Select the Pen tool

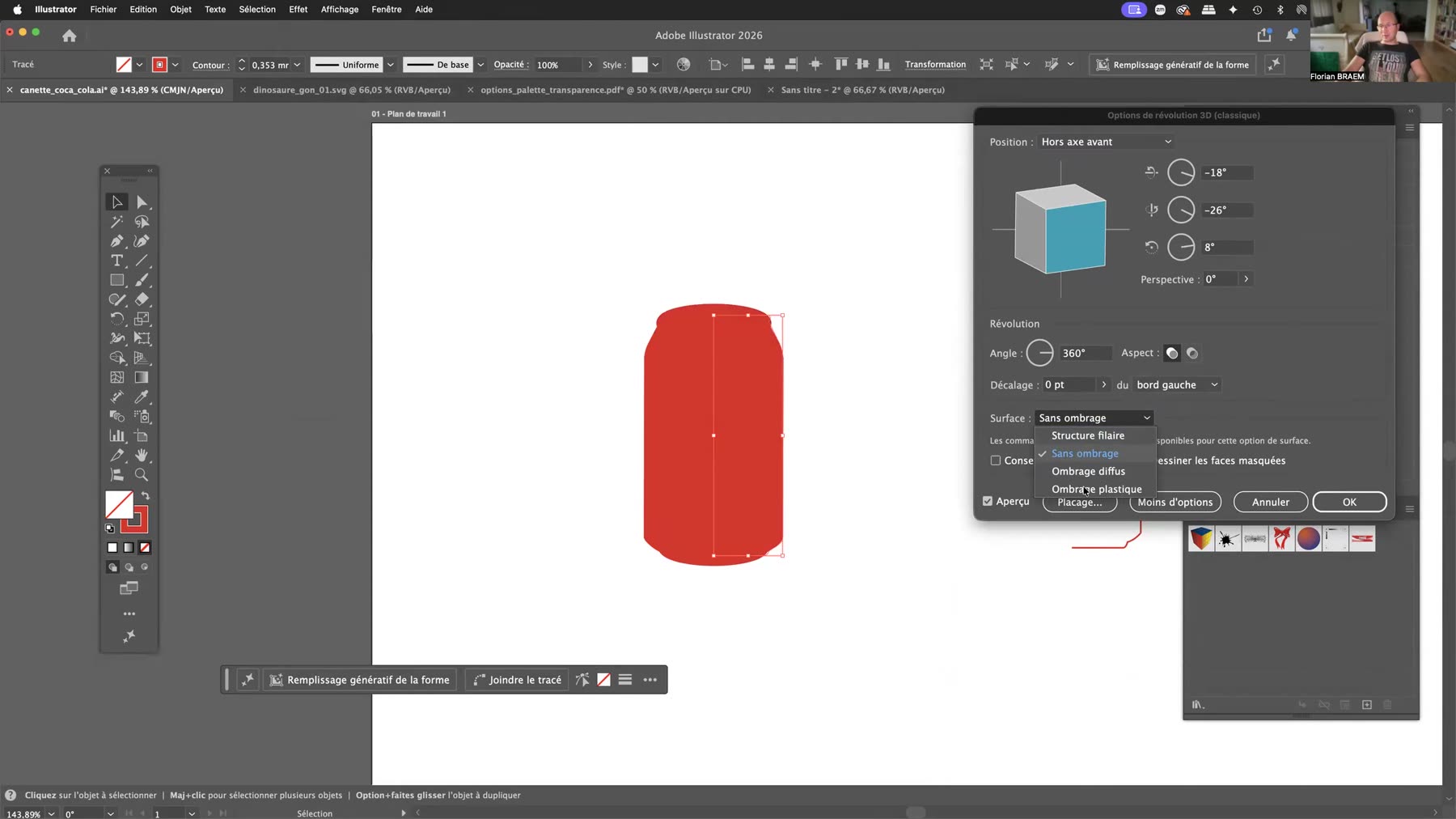117,240
